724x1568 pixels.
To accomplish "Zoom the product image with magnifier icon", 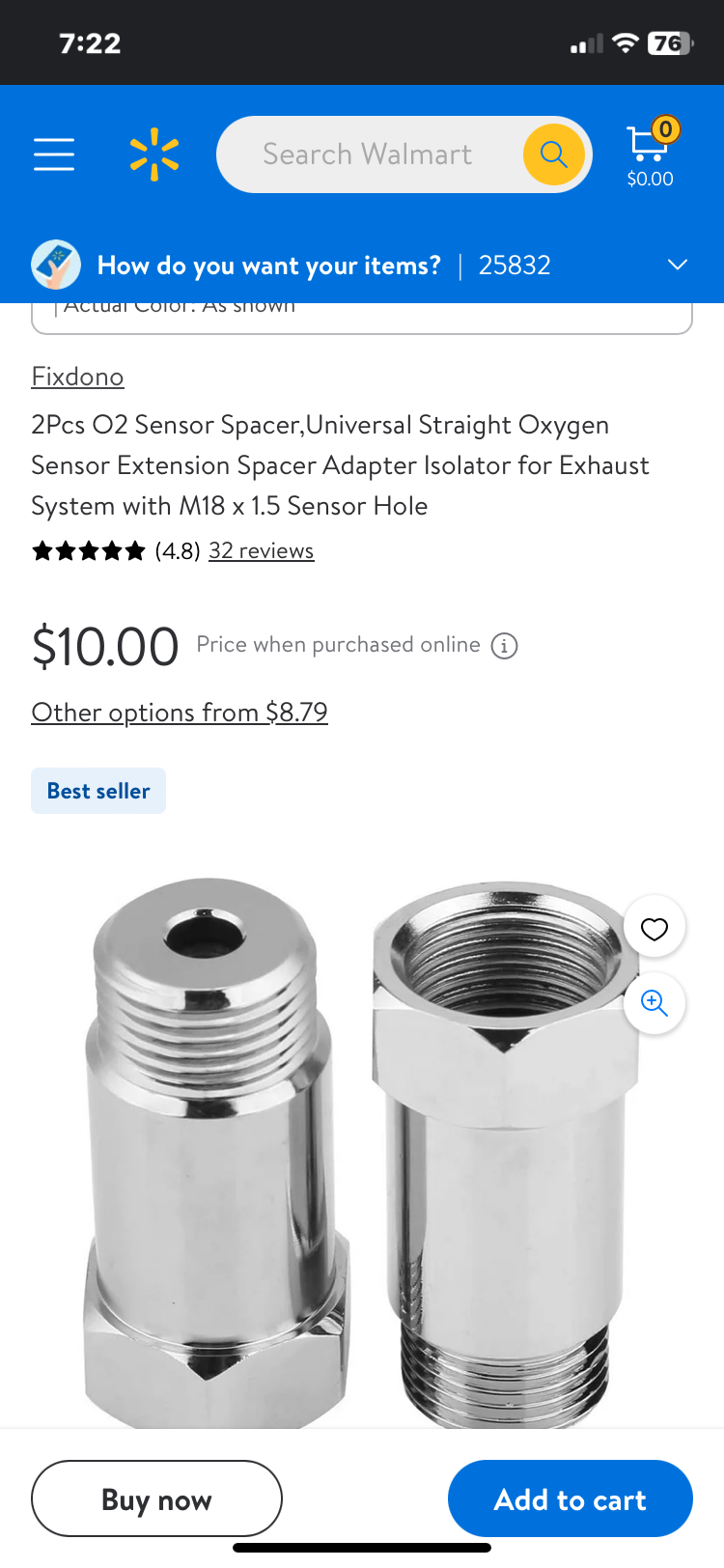I will click(654, 1003).
